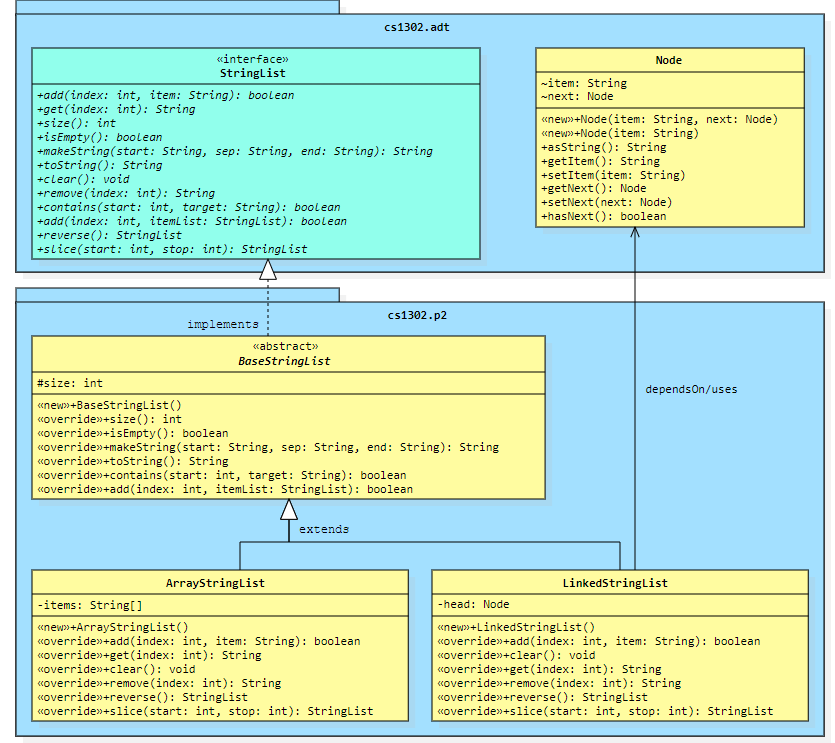Click the «abstract» stereotype on BaseStringList
The image size is (835, 743).
click(x=287, y=346)
